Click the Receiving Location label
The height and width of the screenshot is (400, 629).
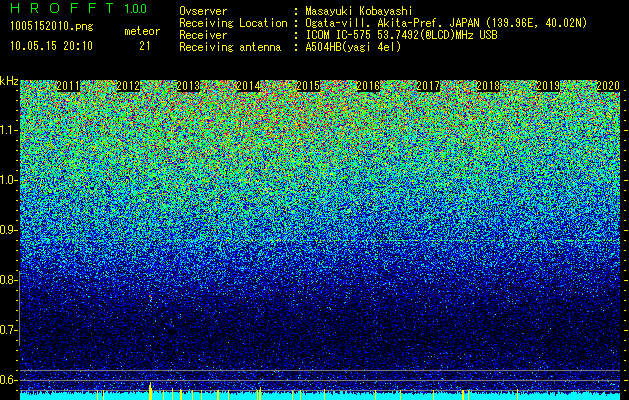(x=233, y=24)
